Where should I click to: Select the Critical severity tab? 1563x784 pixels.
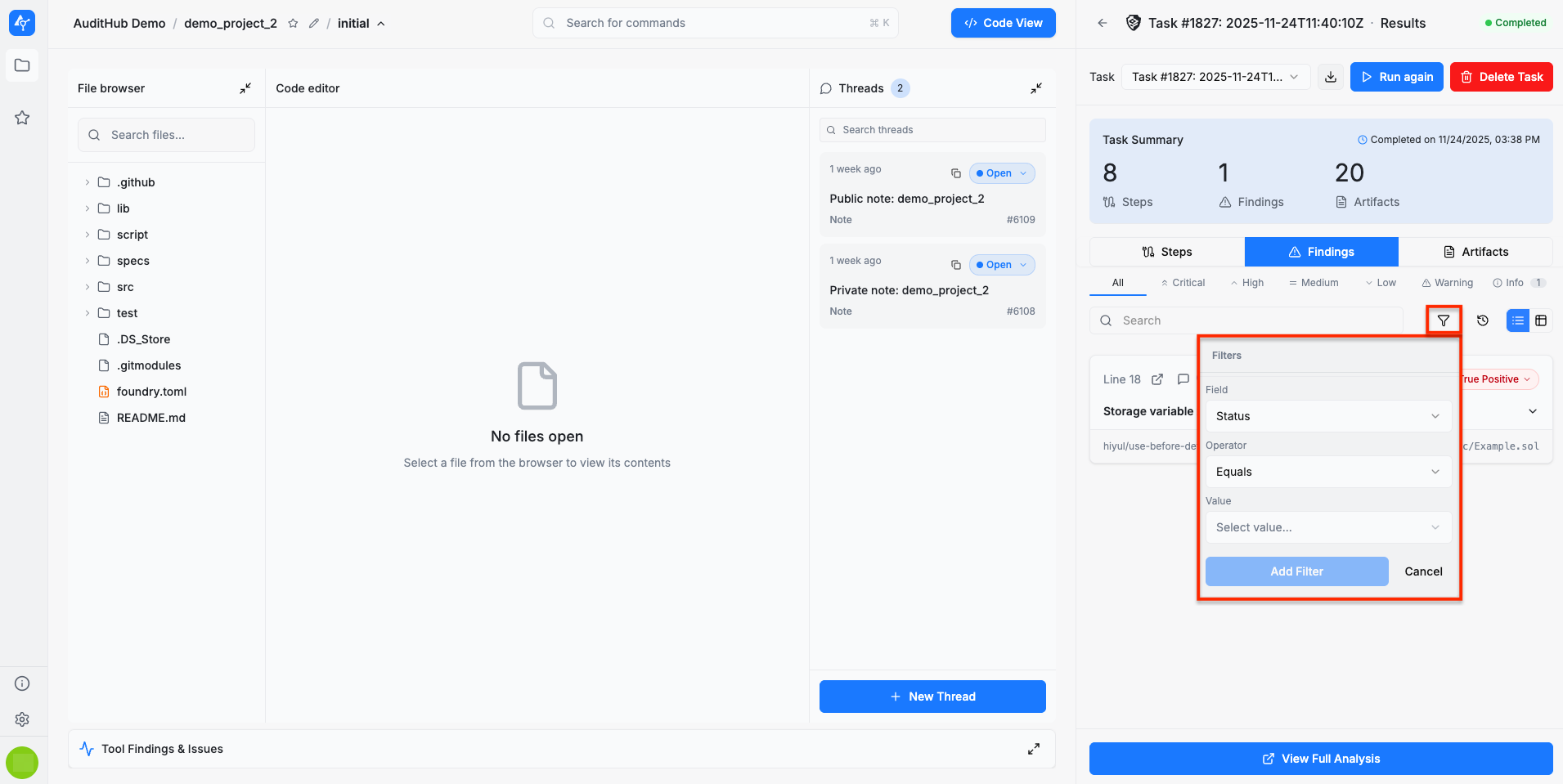point(1183,283)
